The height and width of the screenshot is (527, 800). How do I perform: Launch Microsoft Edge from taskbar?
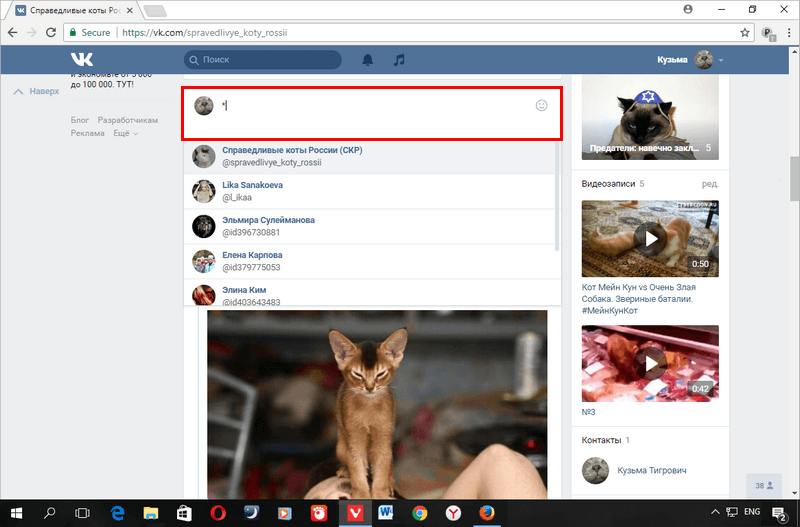[x=117, y=513]
